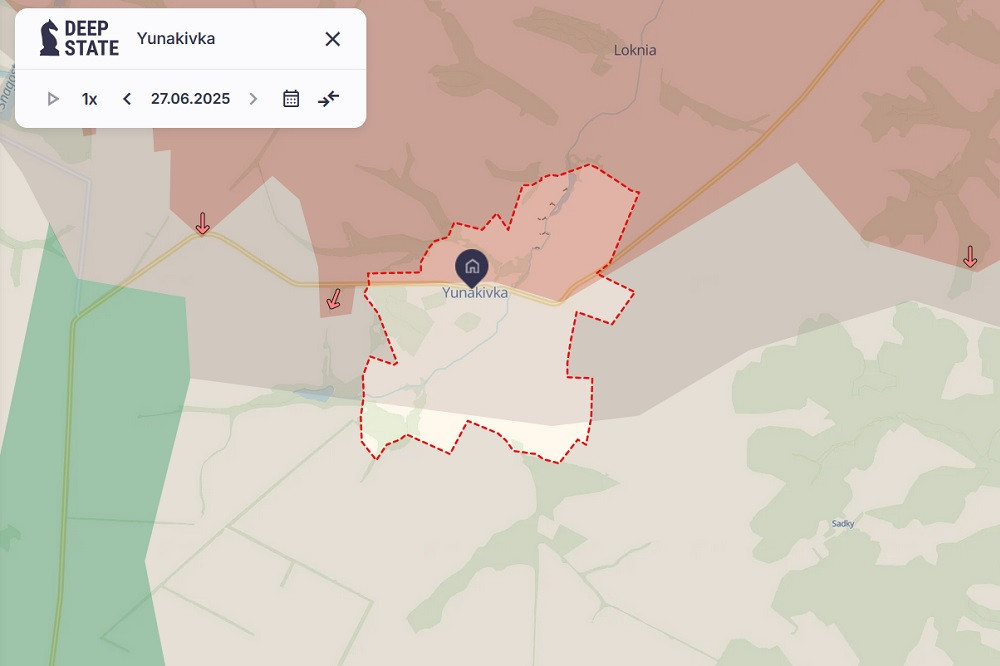Go to the previous date
The image size is (1000, 666).
[x=127, y=99]
